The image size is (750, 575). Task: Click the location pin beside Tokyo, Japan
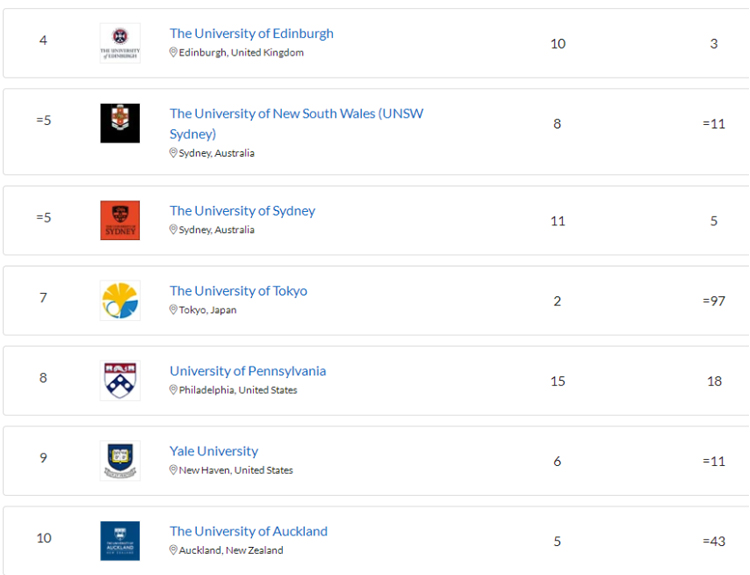pyautogui.click(x=173, y=310)
